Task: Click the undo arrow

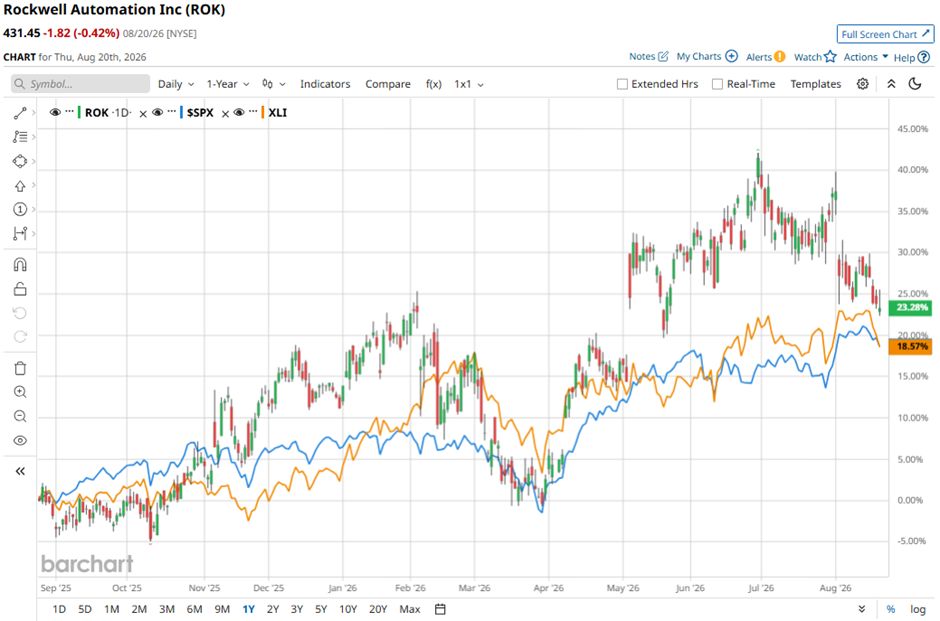Action: pyautogui.click(x=20, y=313)
